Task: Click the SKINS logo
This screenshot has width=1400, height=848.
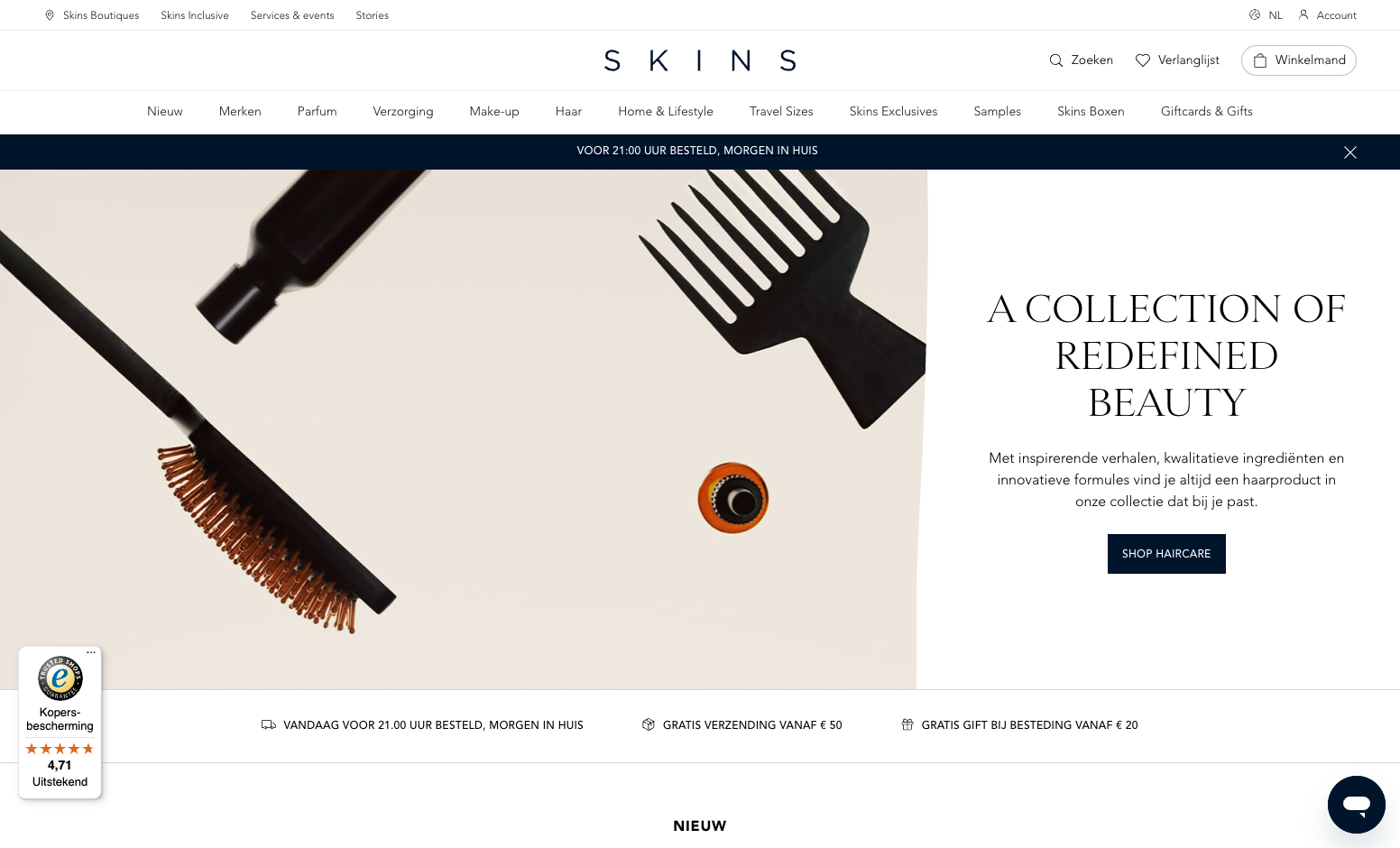Action: [x=700, y=60]
